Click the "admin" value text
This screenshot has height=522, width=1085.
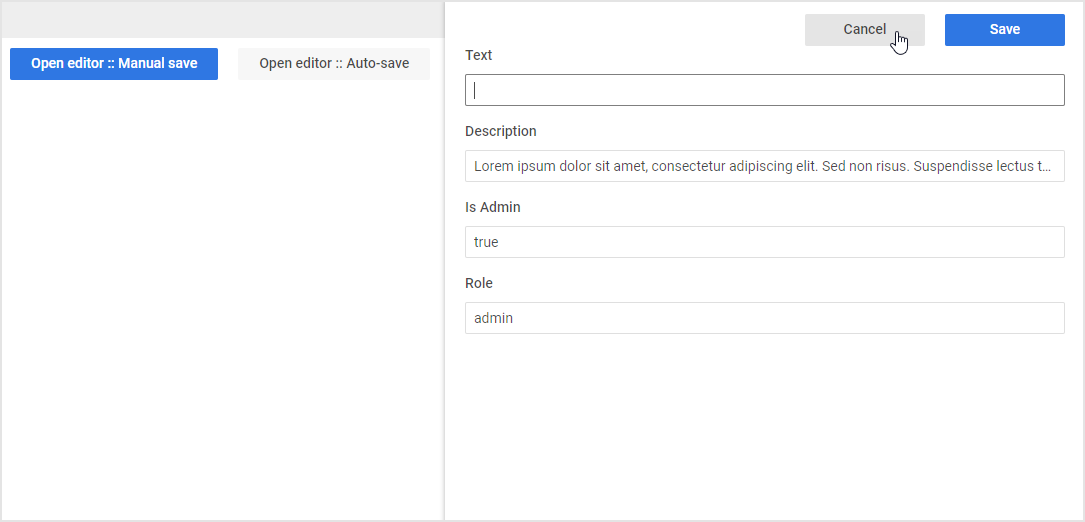[x=493, y=318]
